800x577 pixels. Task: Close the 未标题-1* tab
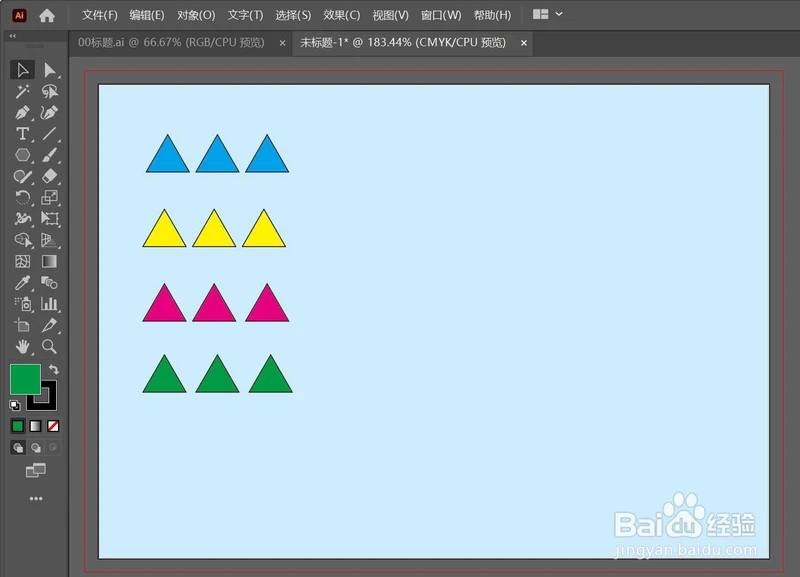(523, 43)
